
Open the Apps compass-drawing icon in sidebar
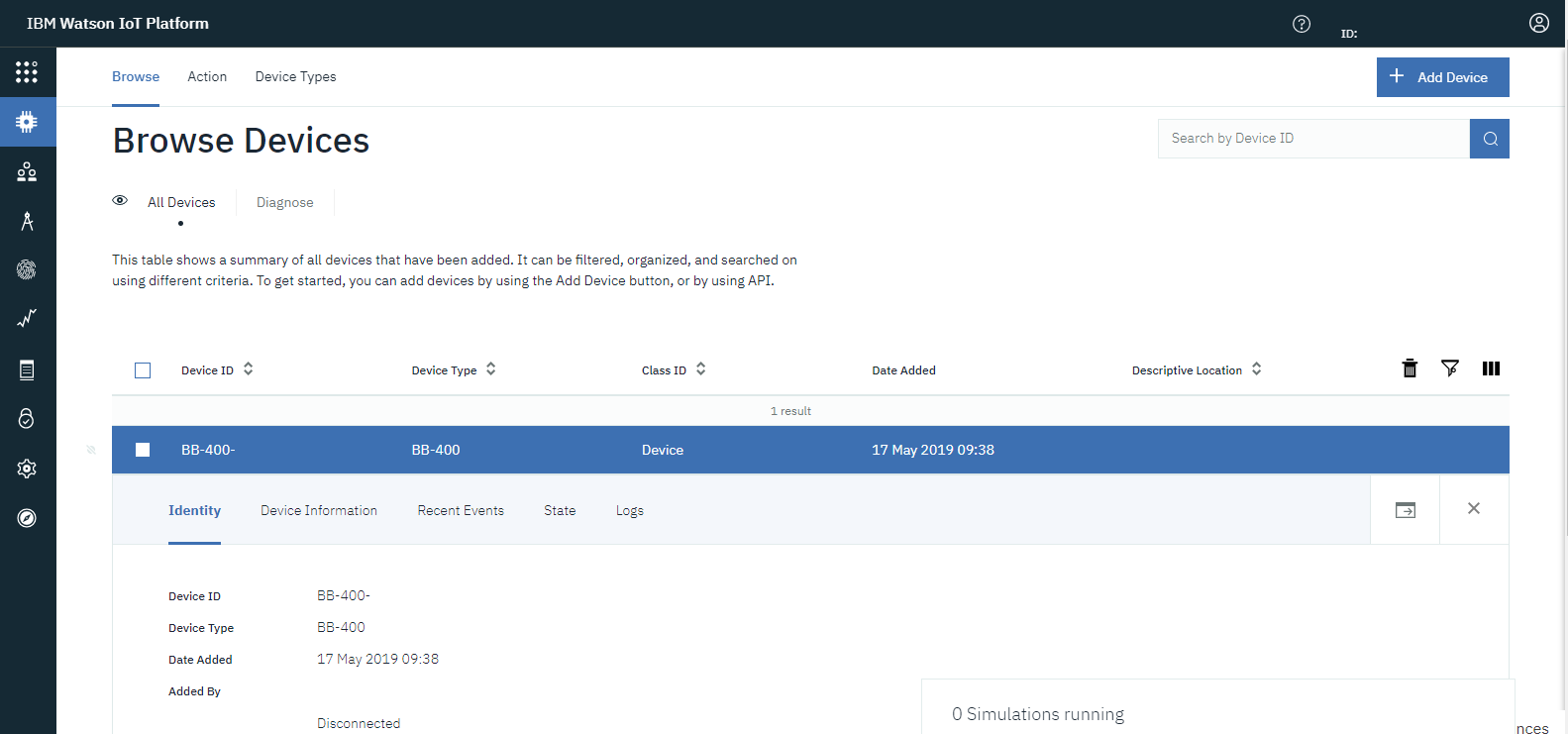tap(27, 221)
